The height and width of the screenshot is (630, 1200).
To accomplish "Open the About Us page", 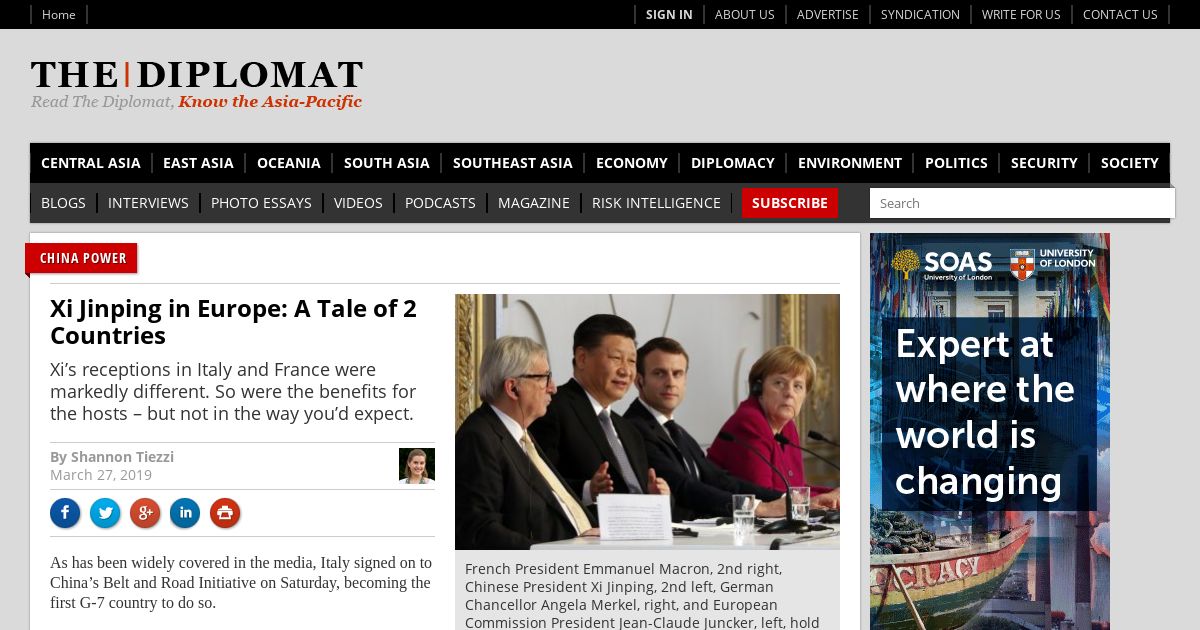I will (745, 14).
